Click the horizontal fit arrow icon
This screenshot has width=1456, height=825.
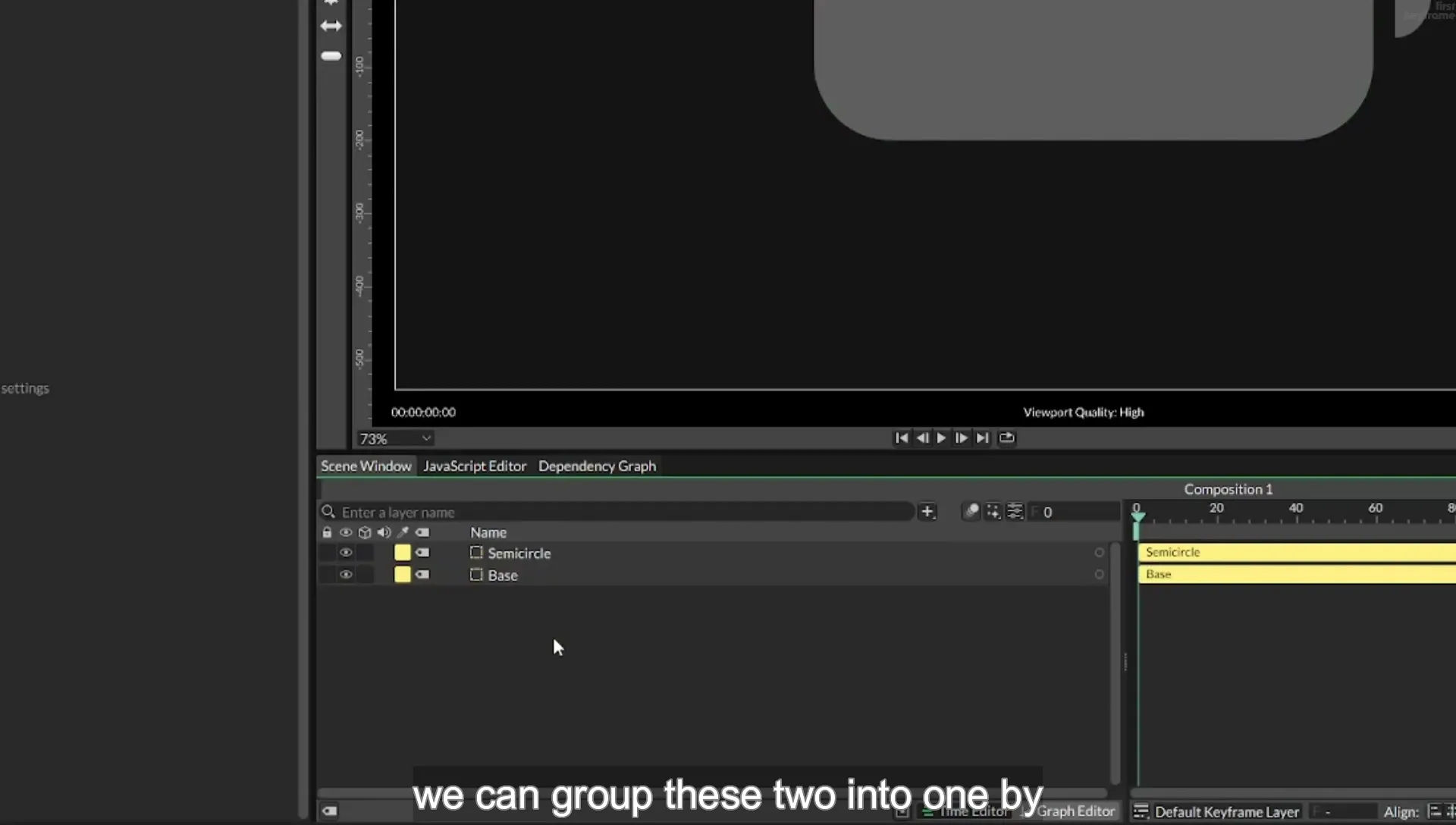point(331,26)
